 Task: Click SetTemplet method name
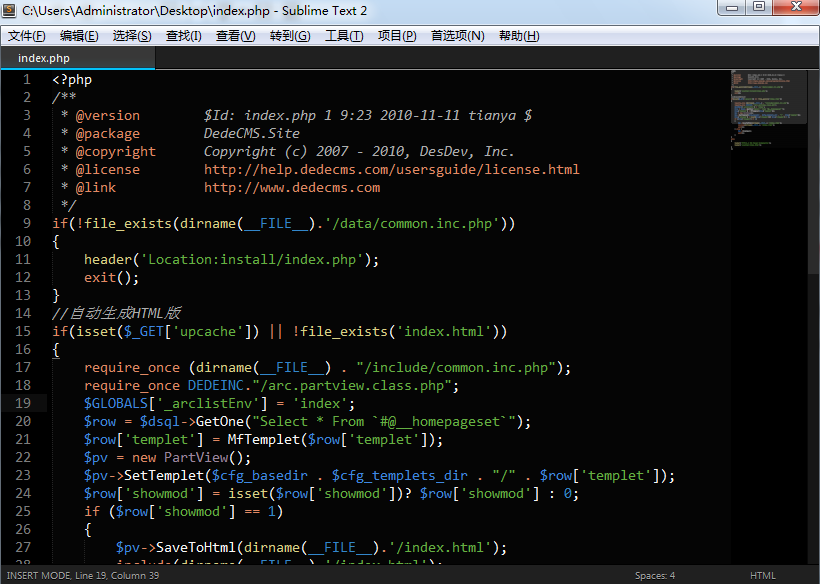[164, 476]
